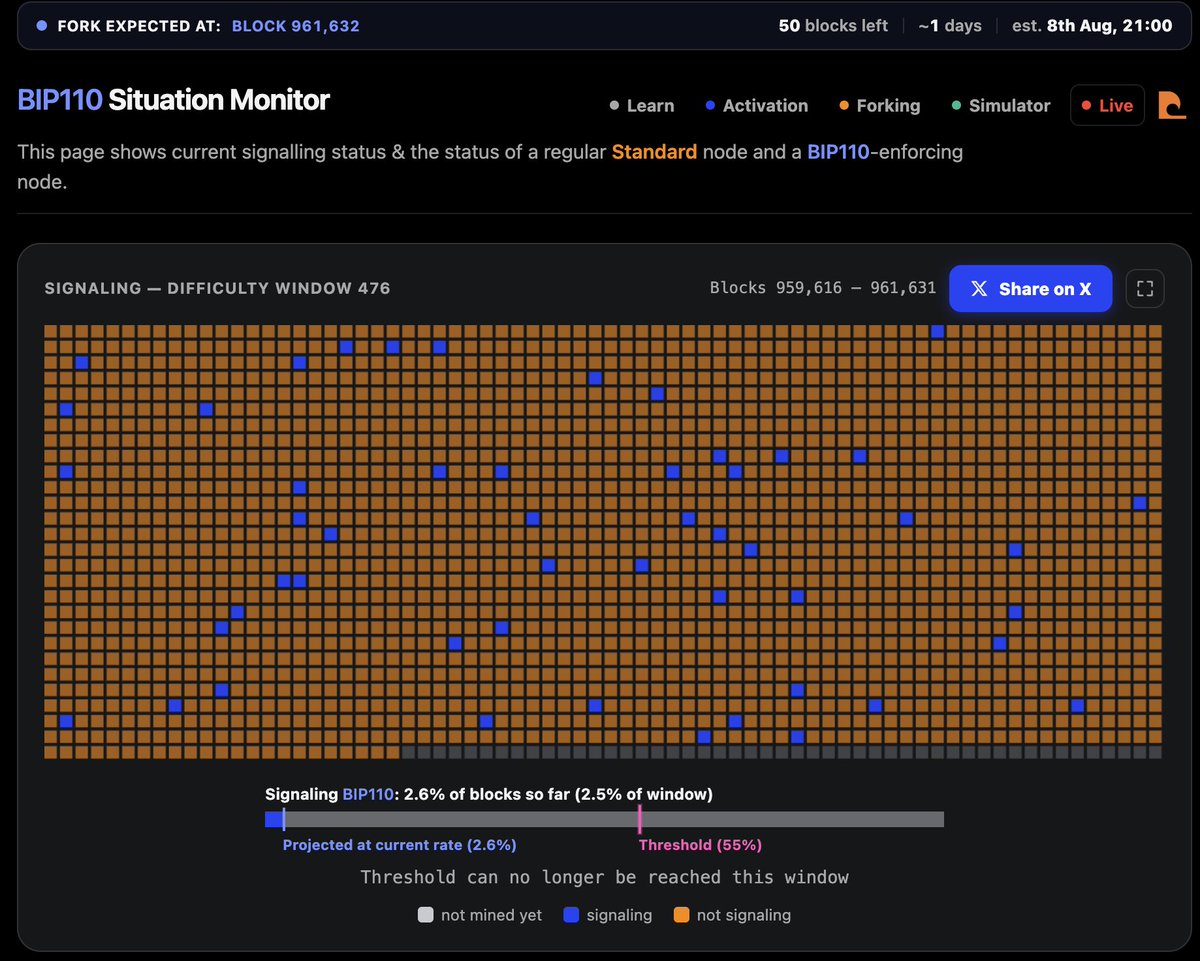
Task: Click the X logo in Share button
Action: [x=980, y=289]
